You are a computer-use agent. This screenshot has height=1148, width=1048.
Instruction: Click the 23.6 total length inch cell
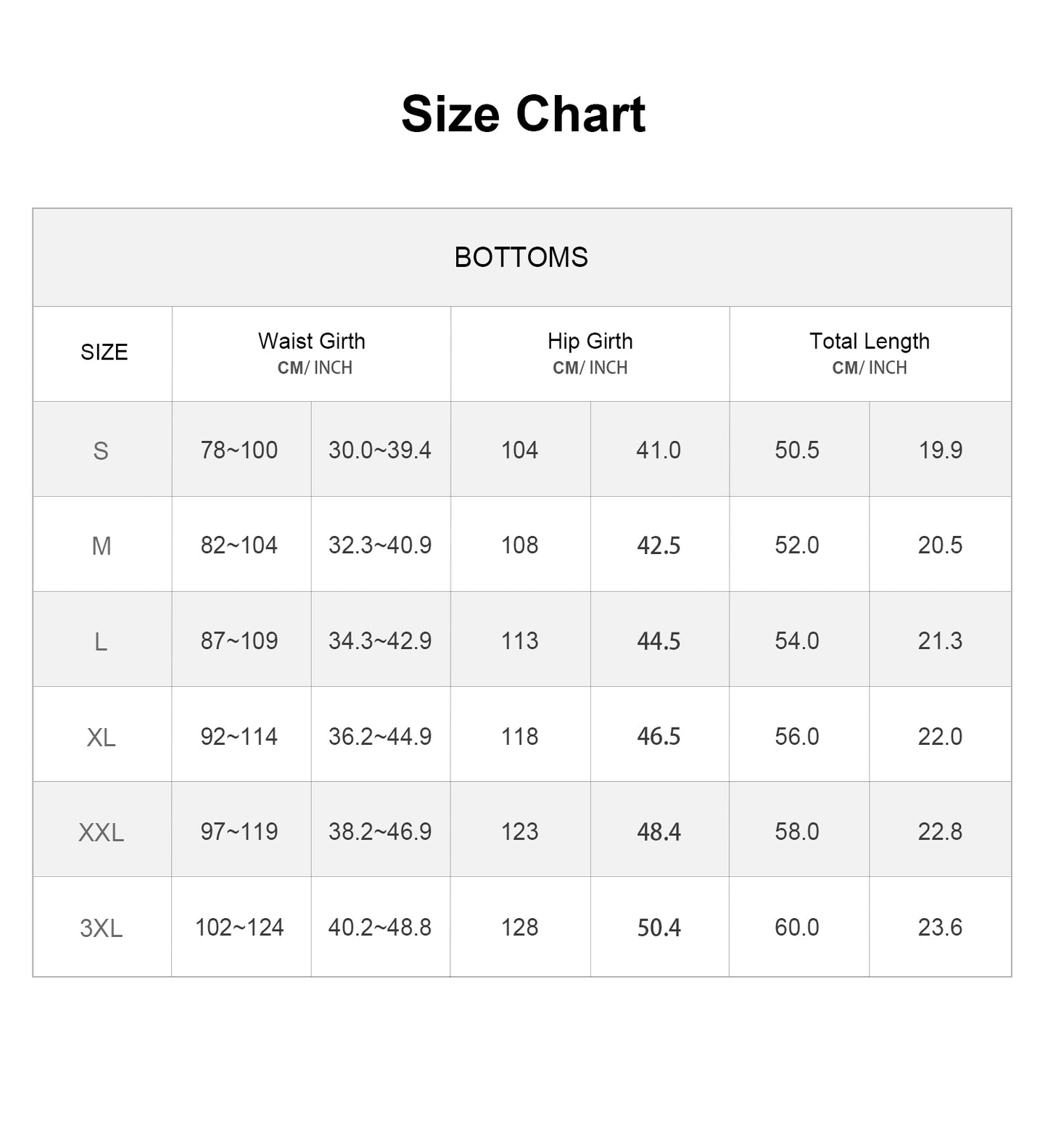[940, 928]
